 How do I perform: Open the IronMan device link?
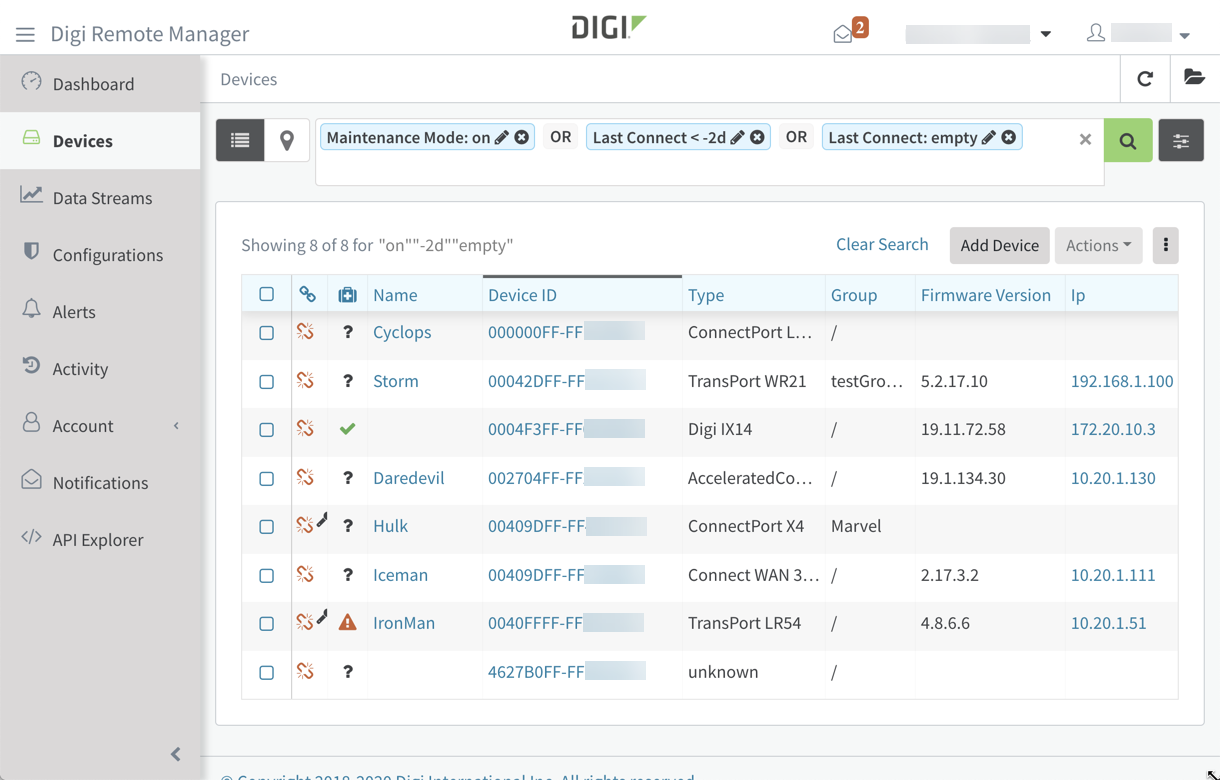(x=404, y=623)
